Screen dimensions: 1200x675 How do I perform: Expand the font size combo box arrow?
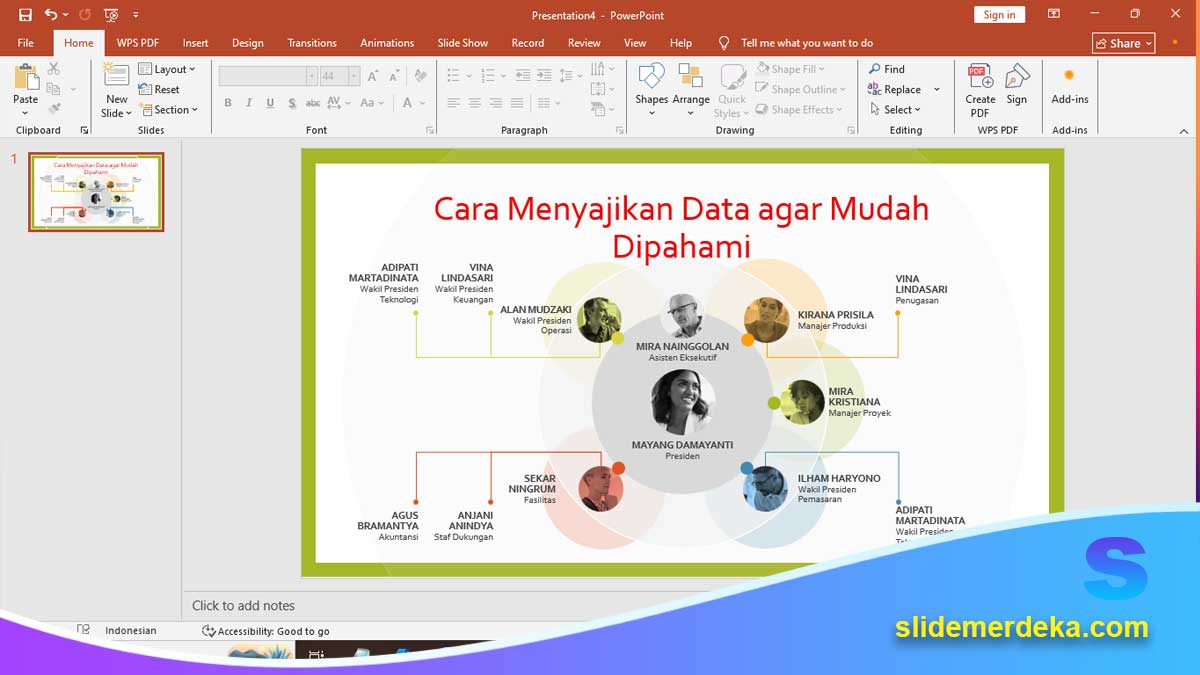(x=354, y=76)
